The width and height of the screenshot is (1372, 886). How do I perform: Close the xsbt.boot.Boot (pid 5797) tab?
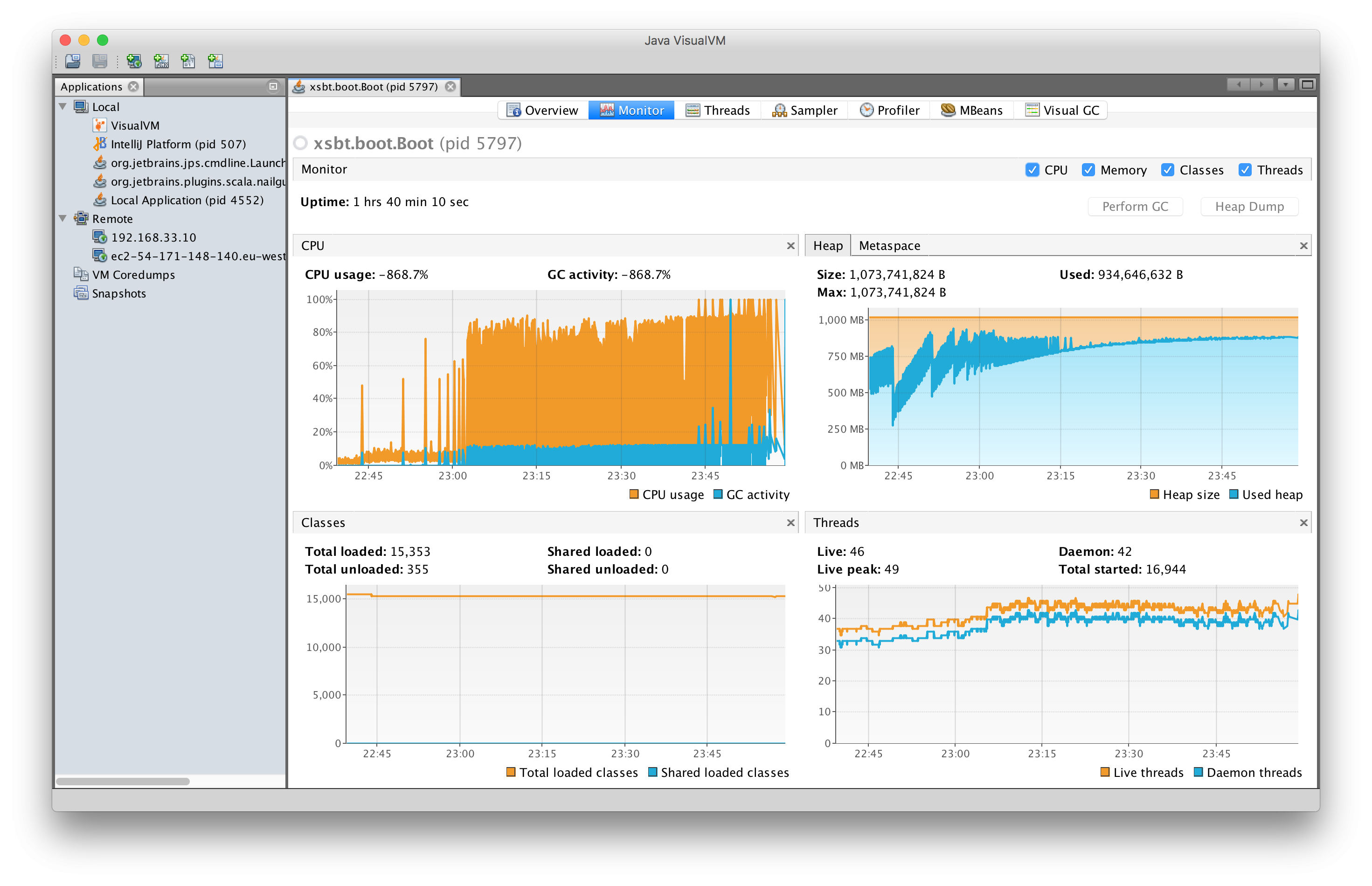click(x=450, y=86)
